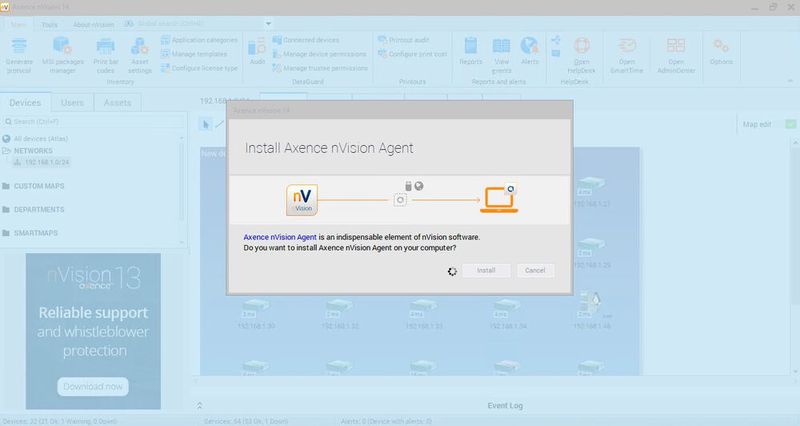The image size is (800, 426).
Task: Select the pointer tool on map toolbar
Action: pyautogui.click(x=206, y=124)
